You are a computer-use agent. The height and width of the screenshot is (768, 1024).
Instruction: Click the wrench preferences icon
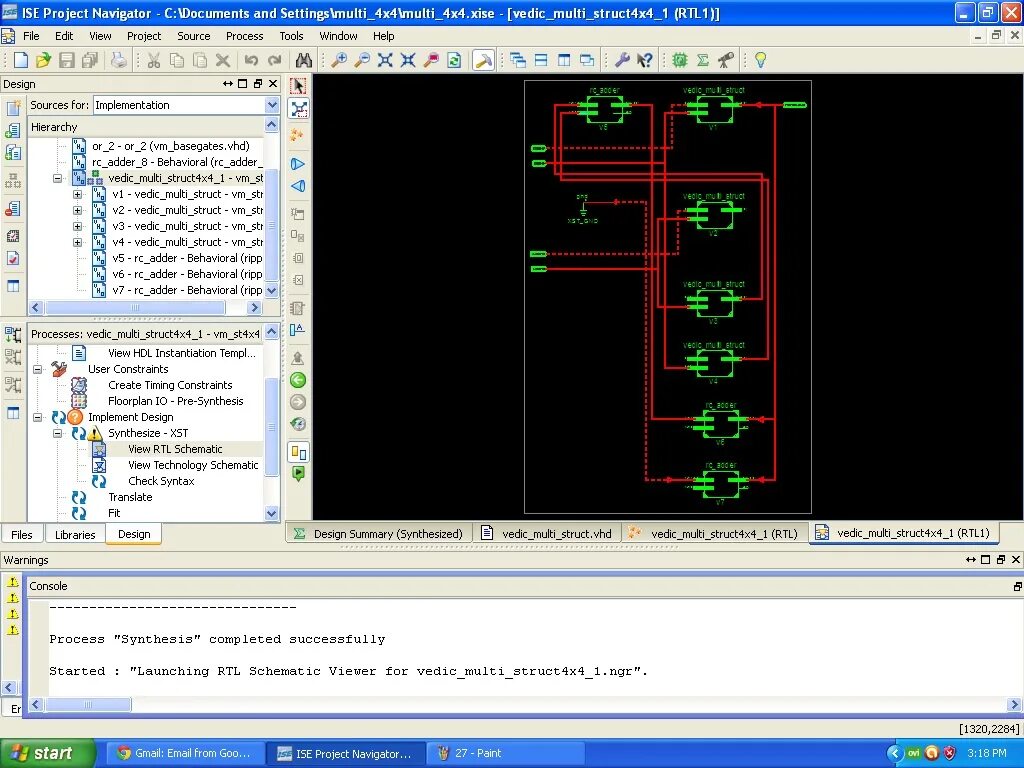coord(622,60)
